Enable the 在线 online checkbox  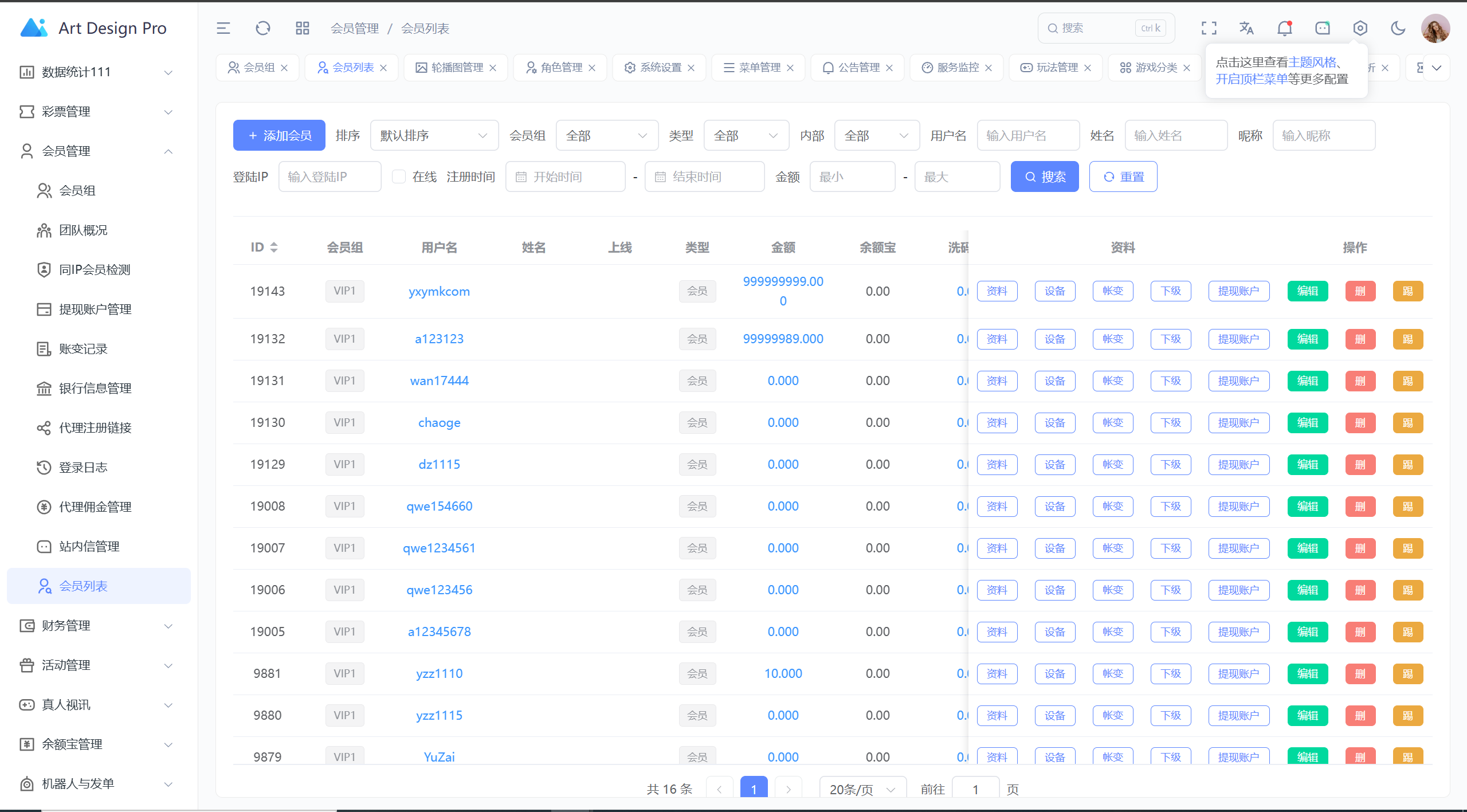click(x=399, y=176)
